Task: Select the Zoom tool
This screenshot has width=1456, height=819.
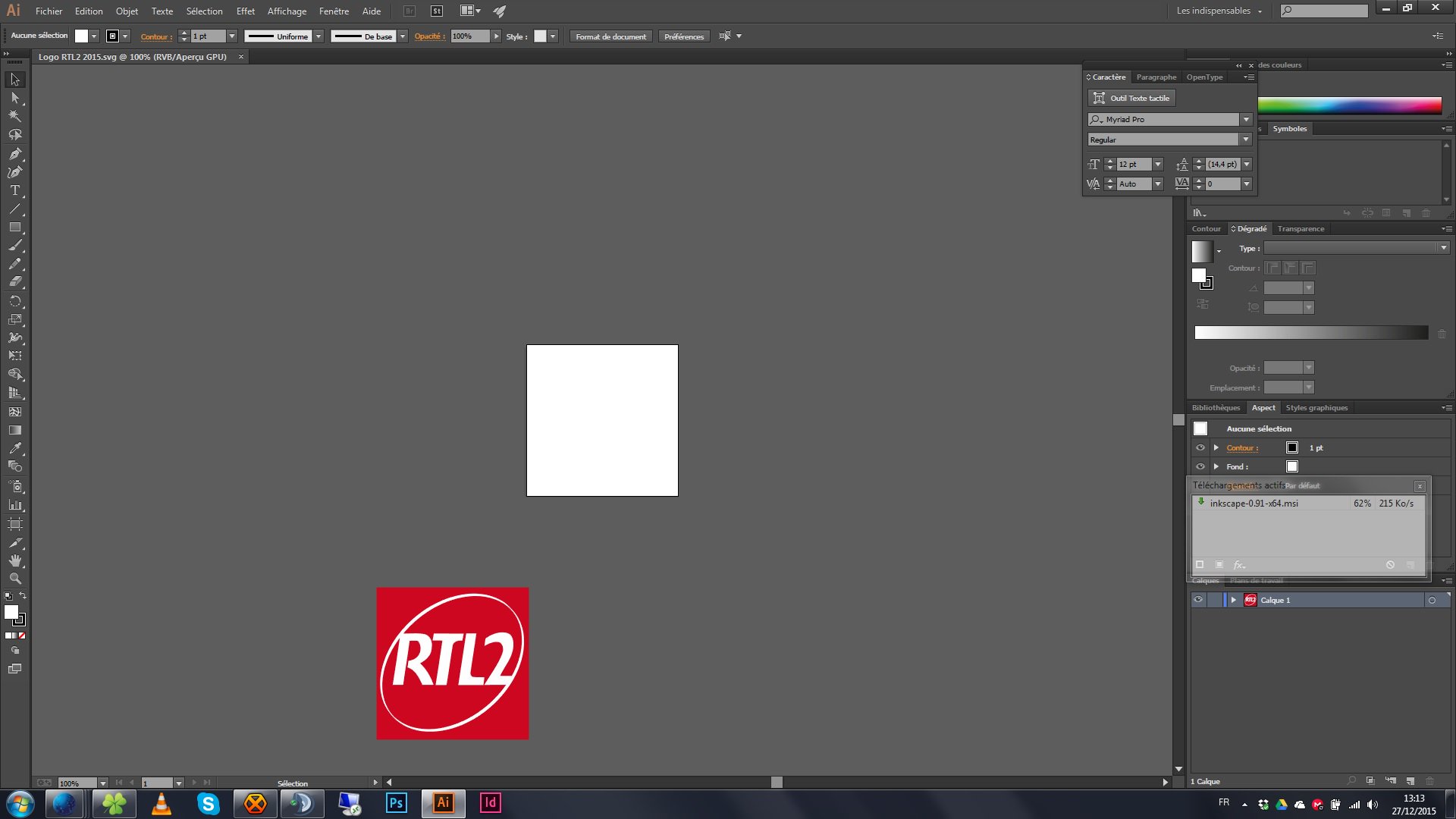Action: pos(14,579)
